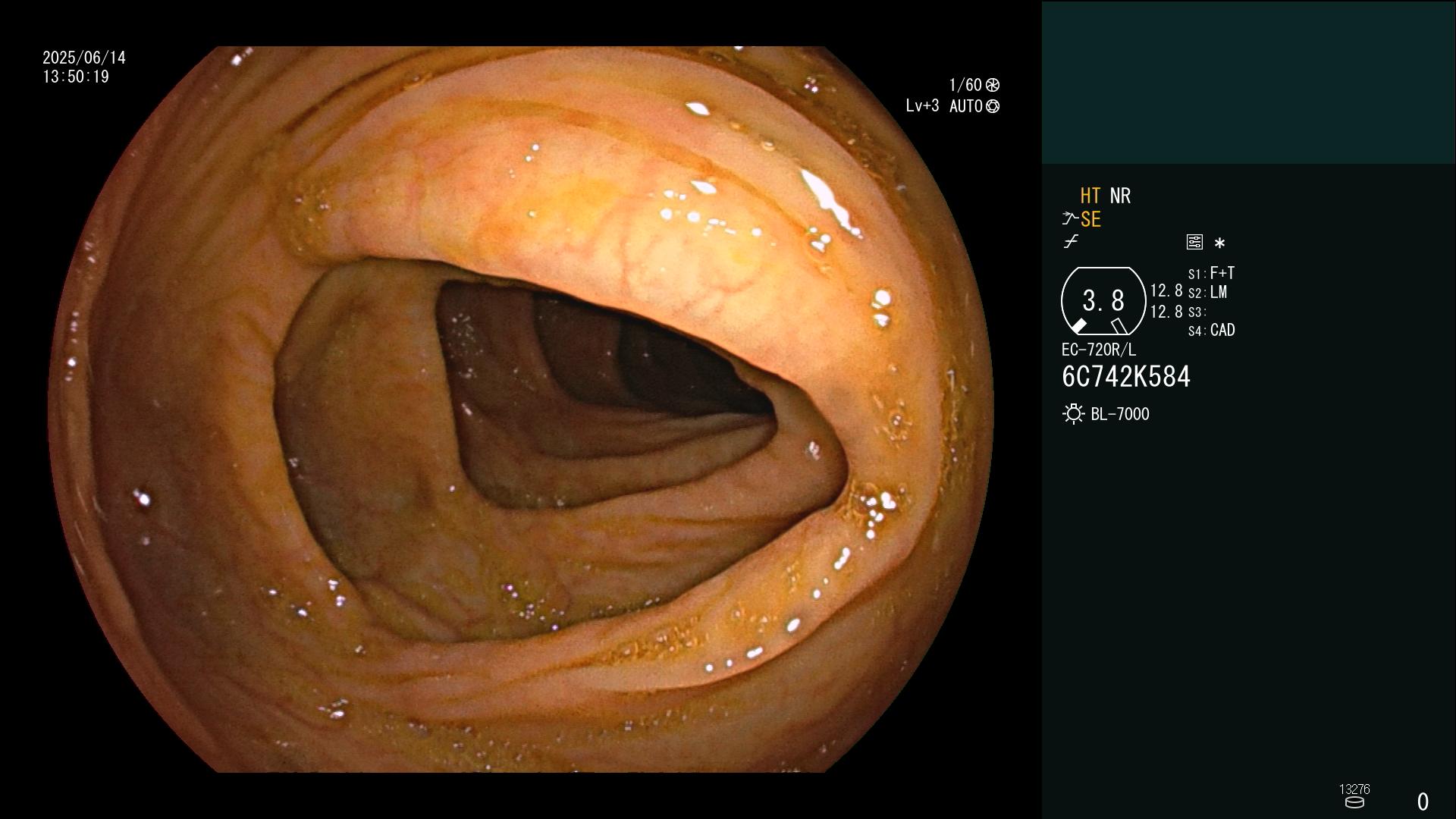Click the captured image counter 0

1423,802
